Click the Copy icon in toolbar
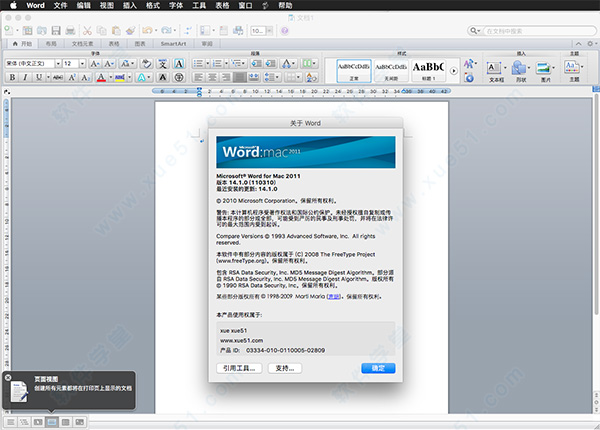This screenshot has height=430, width=600. (x=101, y=31)
